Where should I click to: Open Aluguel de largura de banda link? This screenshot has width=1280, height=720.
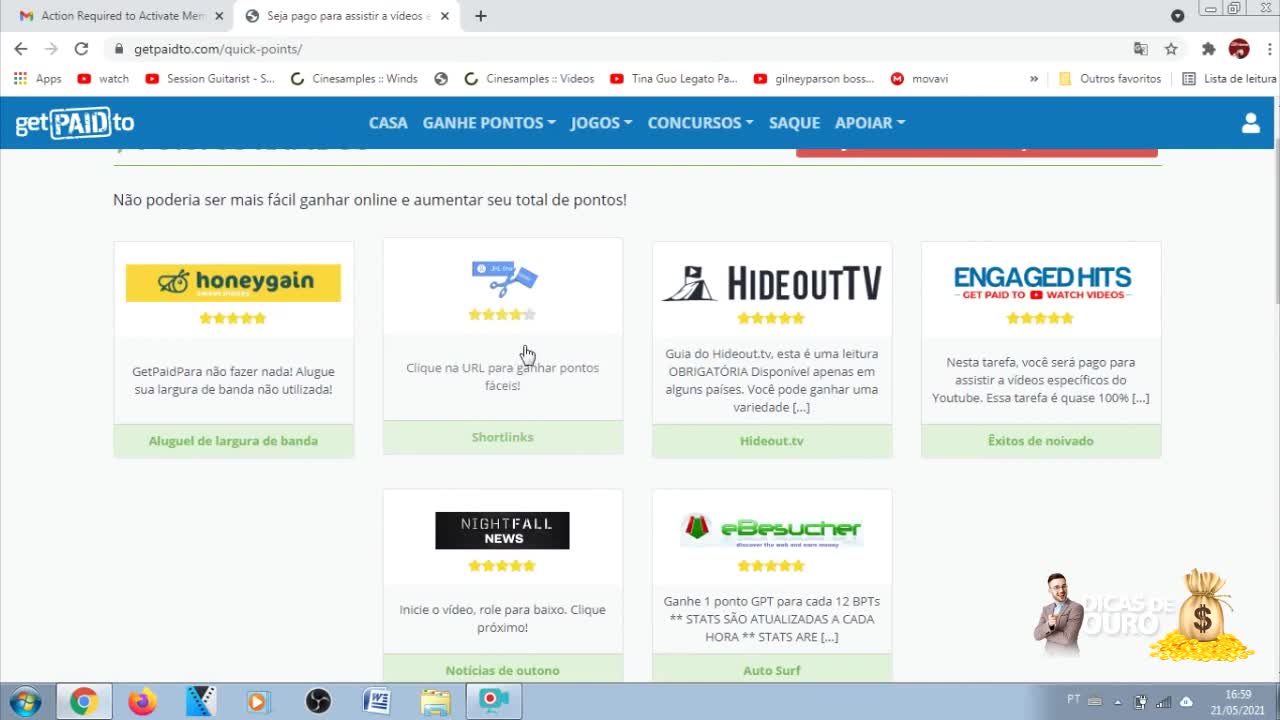(233, 441)
